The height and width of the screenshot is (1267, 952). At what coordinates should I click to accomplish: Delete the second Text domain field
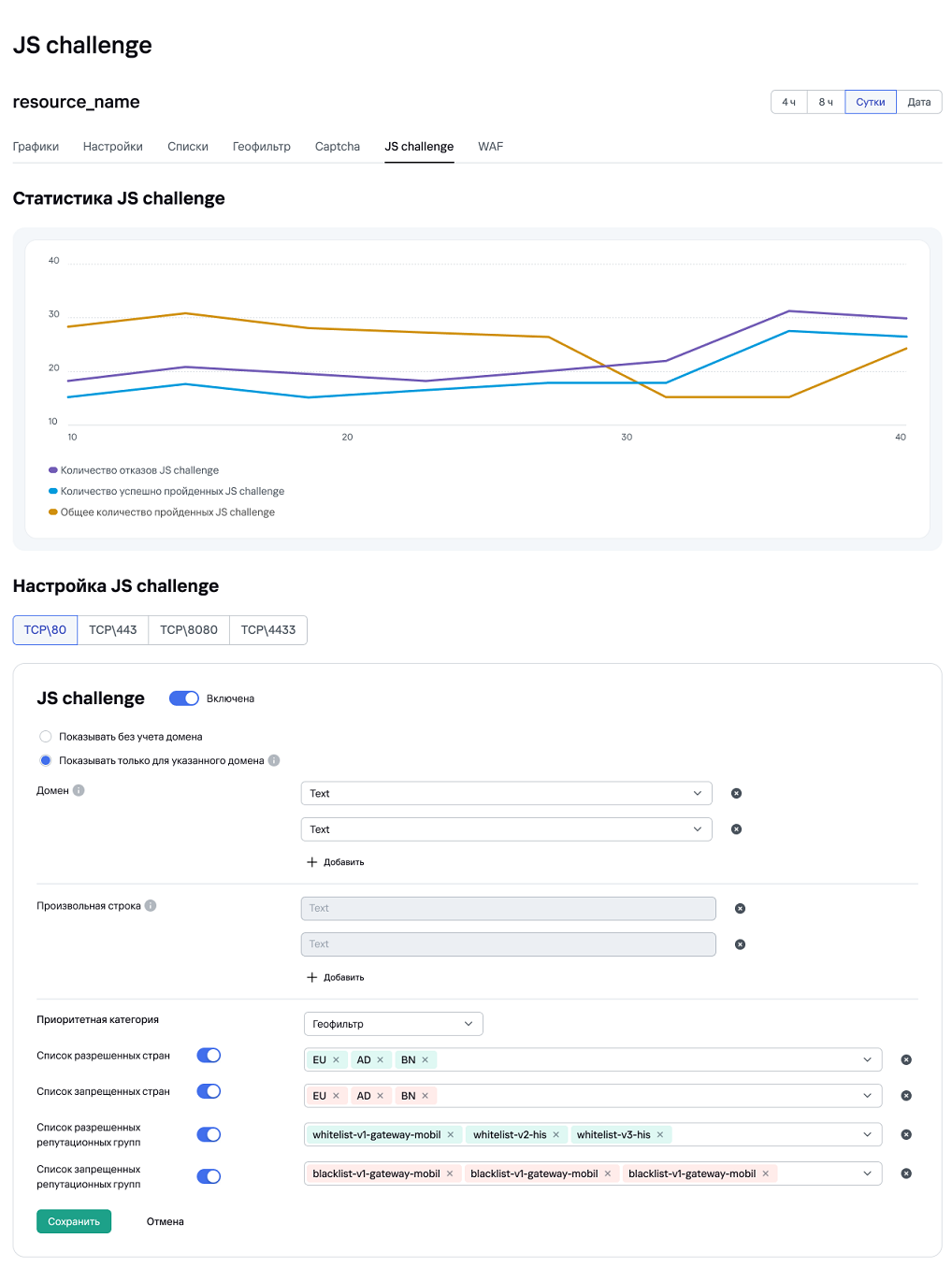point(736,828)
